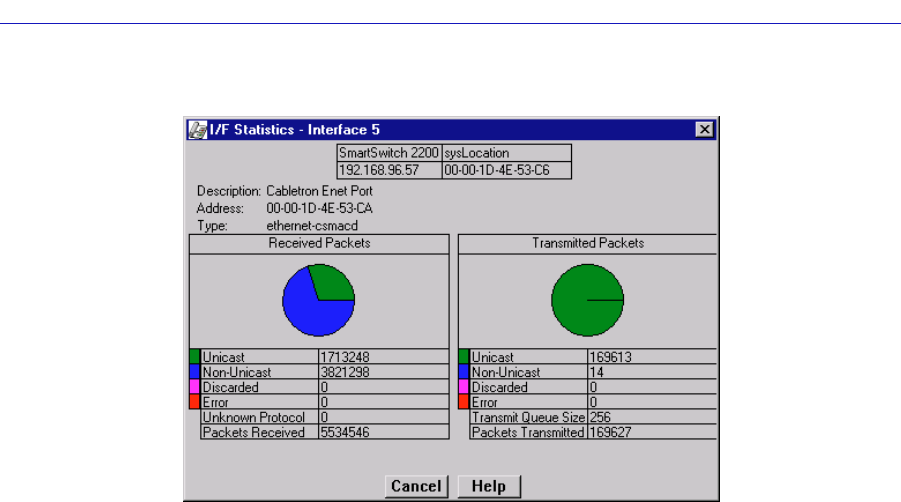The height and width of the screenshot is (502, 901).
Task: Click the Received Packets pie chart
Action: point(318,299)
